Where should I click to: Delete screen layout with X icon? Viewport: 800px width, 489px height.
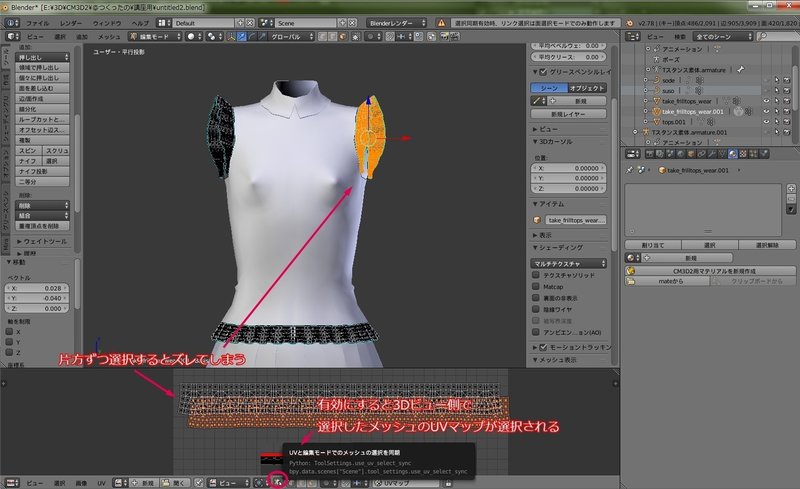[x=249, y=23]
